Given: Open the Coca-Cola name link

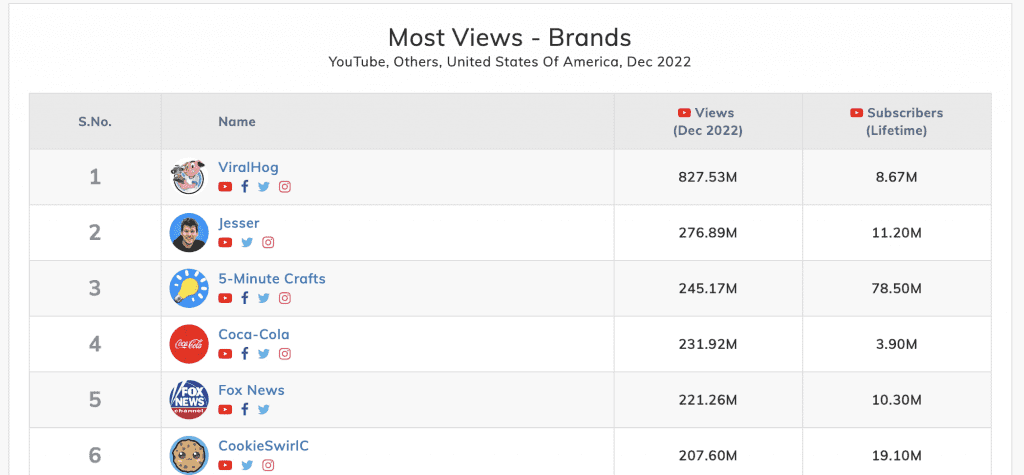Looking at the screenshot, I should (x=254, y=335).
